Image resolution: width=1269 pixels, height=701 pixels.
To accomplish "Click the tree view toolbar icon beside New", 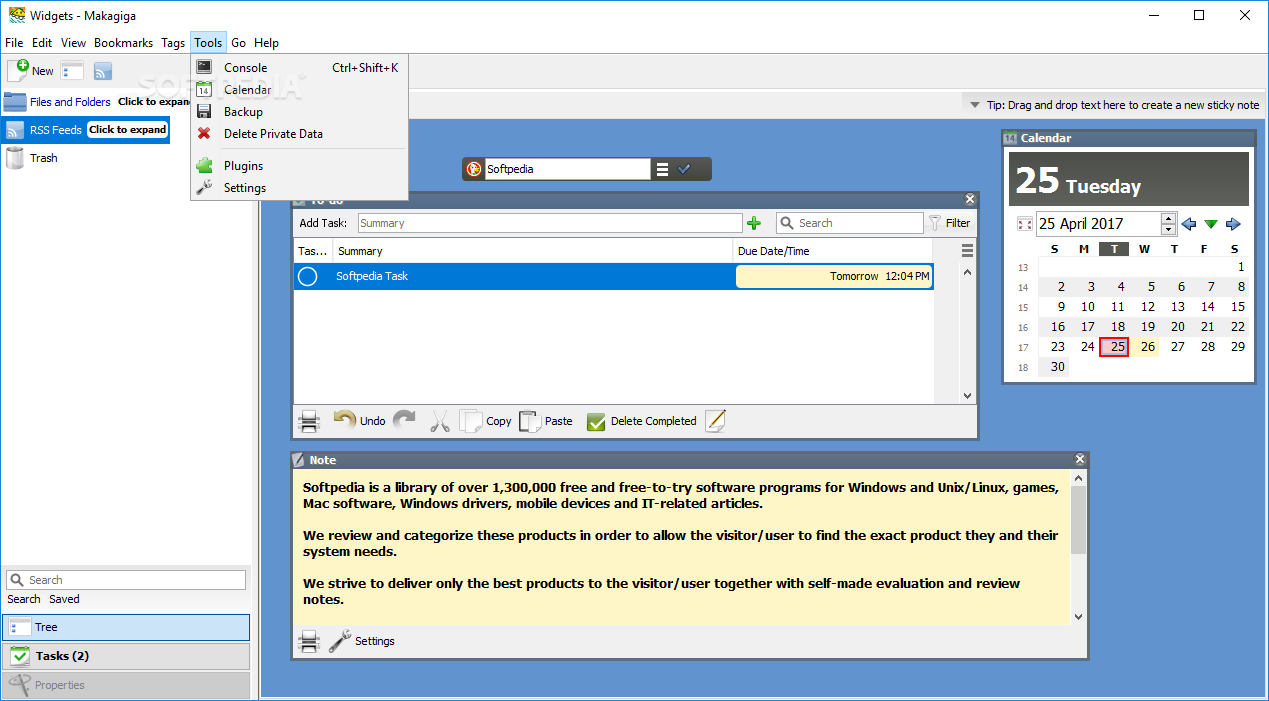I will pyautogui.click(x=72, y=70).
